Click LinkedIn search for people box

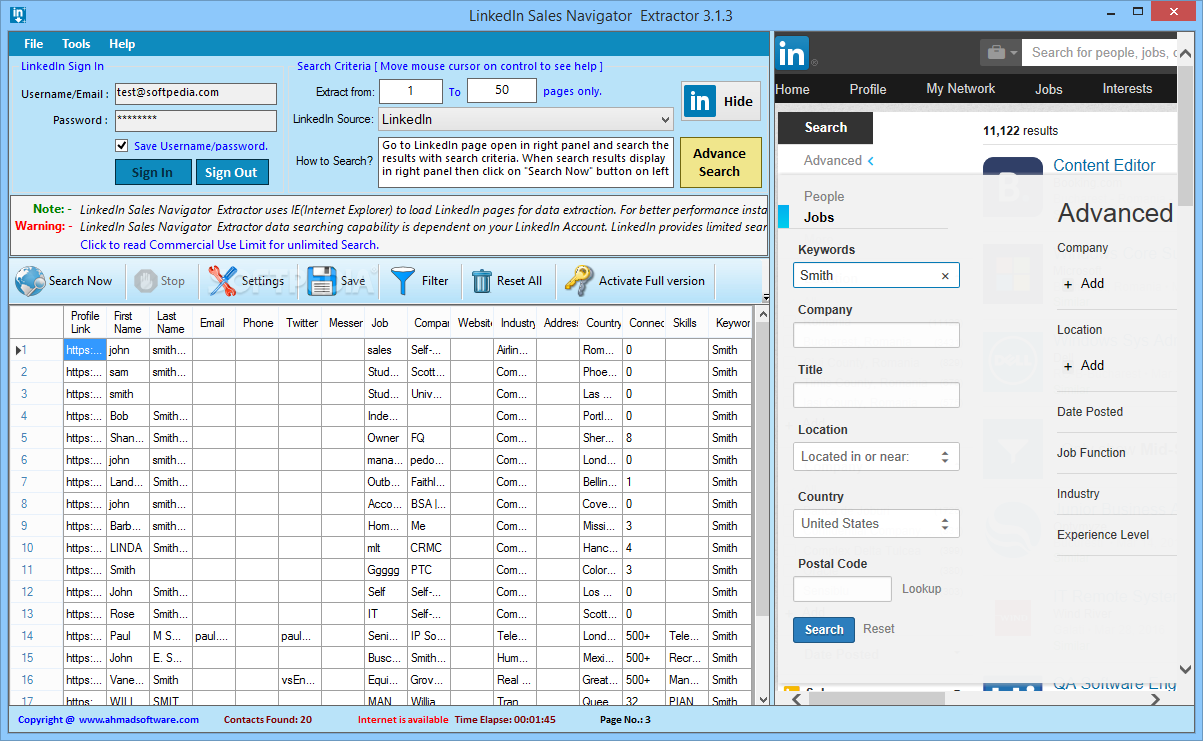1099,53
